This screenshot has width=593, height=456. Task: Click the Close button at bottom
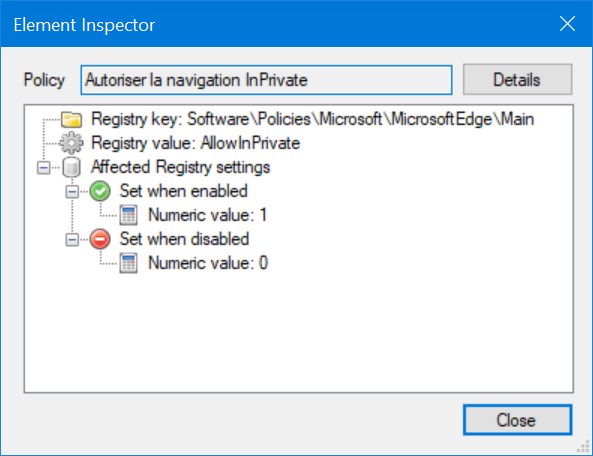(x=517, y=420)
